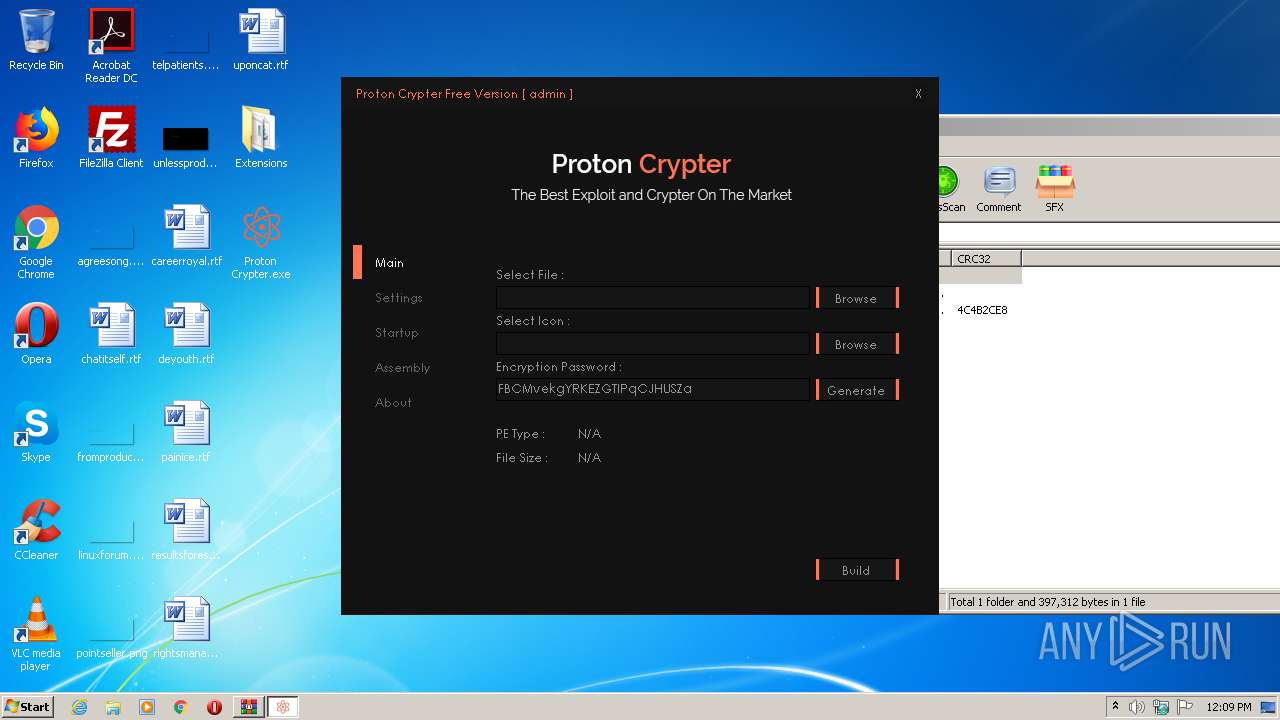Image resolution: width=1280 pixels, height=720 pixels.
Task: Open the resultsfores rtf document icon
Action: point(186,530)
